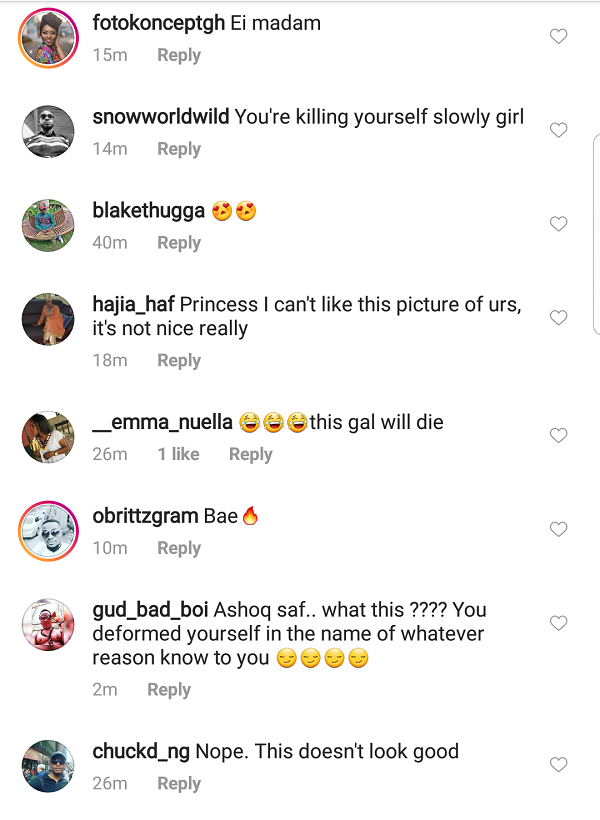Like blakethugga's heart-eyes comment

coord(559,224)
